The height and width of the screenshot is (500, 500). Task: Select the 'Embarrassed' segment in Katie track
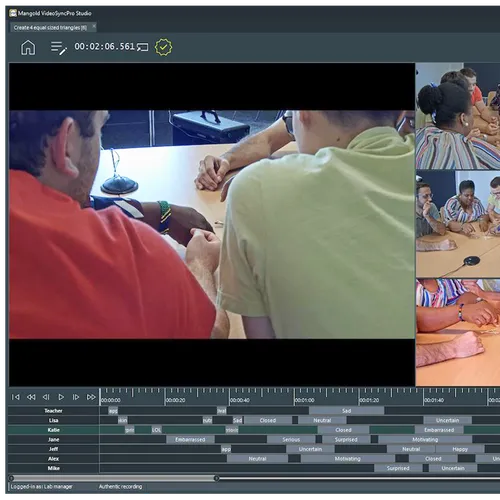[439, 430]
